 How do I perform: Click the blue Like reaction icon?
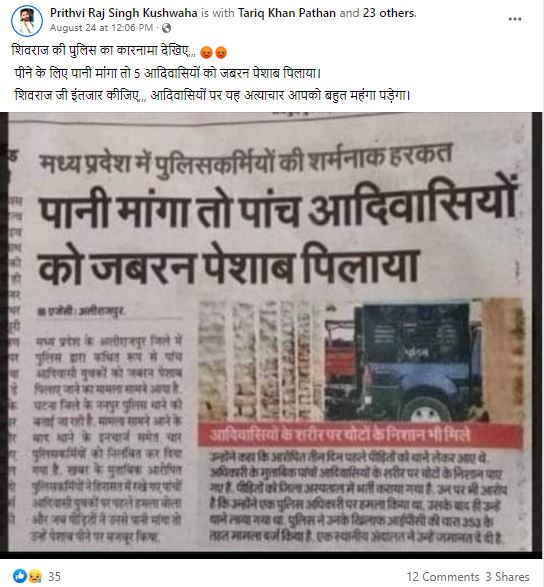(x=19, y=576)
